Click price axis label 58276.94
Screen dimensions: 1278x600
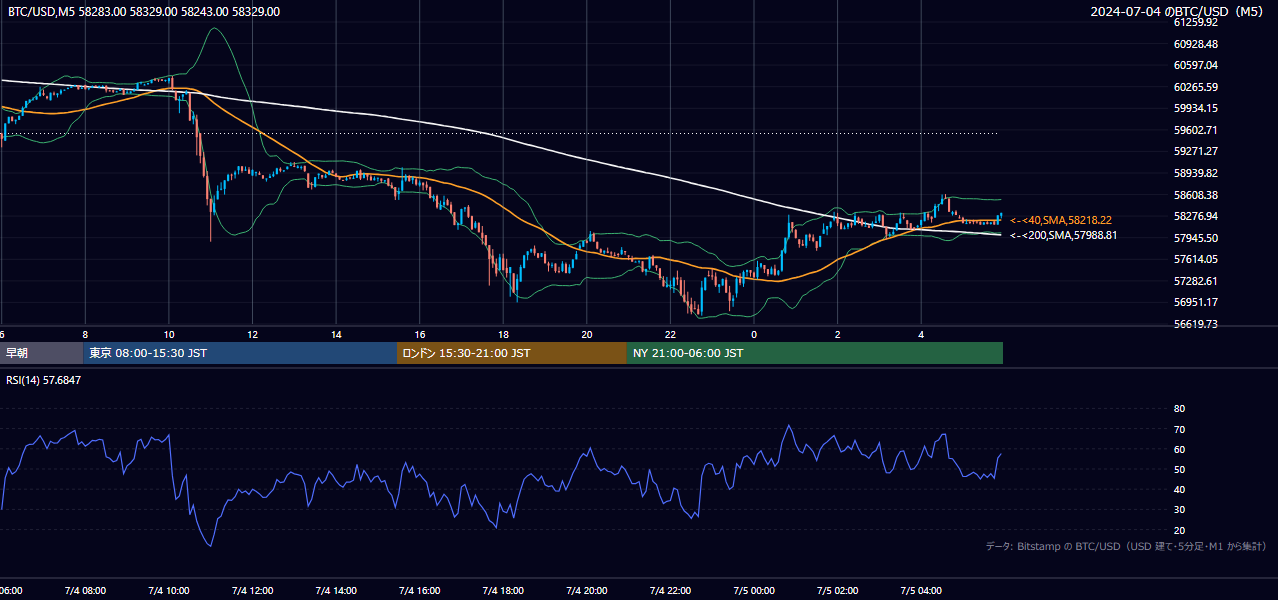tap(1196, 216)
